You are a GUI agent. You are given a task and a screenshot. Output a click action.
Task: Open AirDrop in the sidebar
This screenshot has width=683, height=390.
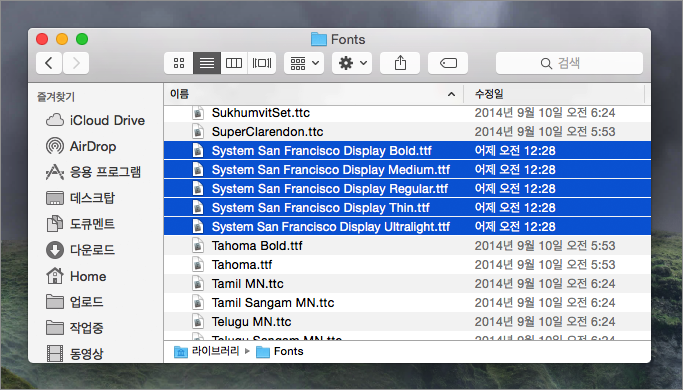(x=81, y=146)
